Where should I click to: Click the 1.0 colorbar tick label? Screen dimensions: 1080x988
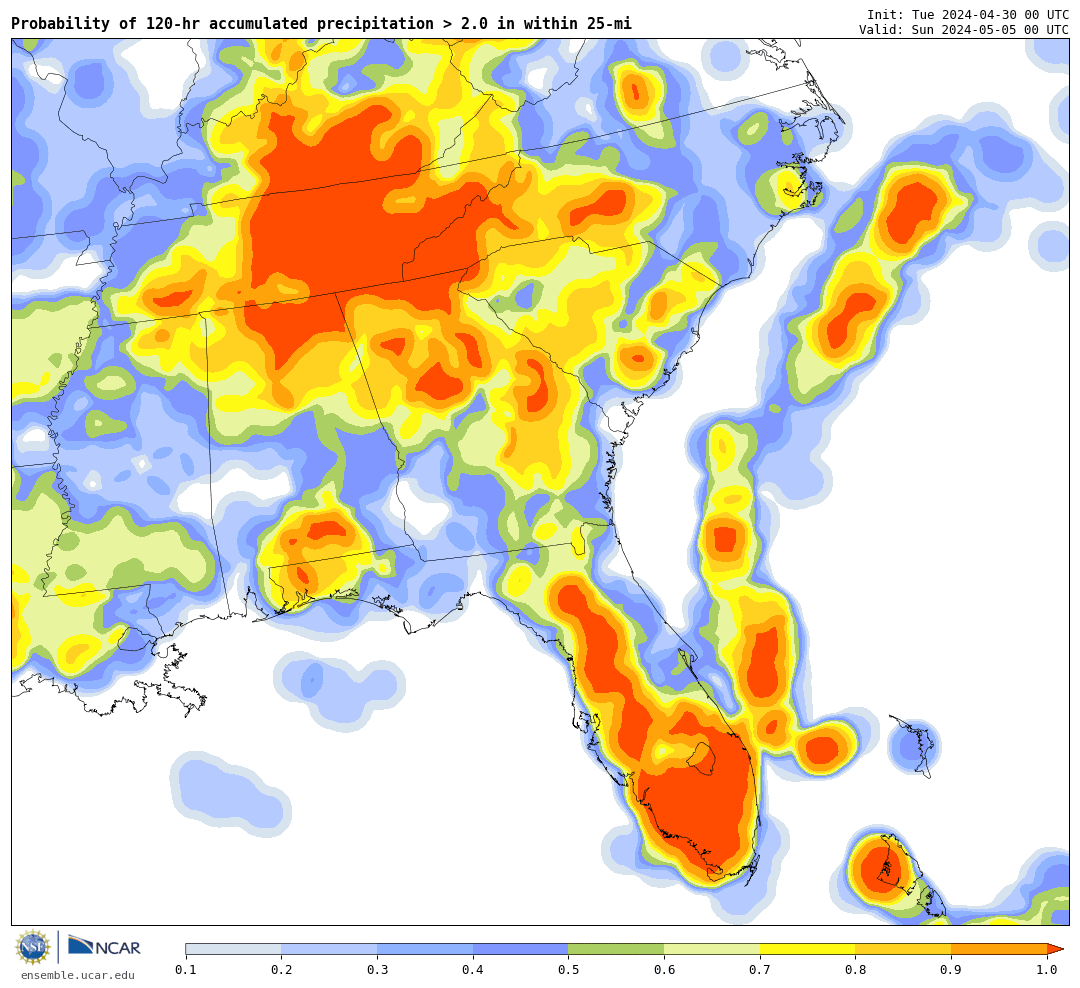pyautogui.click(x=1047, y=969)
